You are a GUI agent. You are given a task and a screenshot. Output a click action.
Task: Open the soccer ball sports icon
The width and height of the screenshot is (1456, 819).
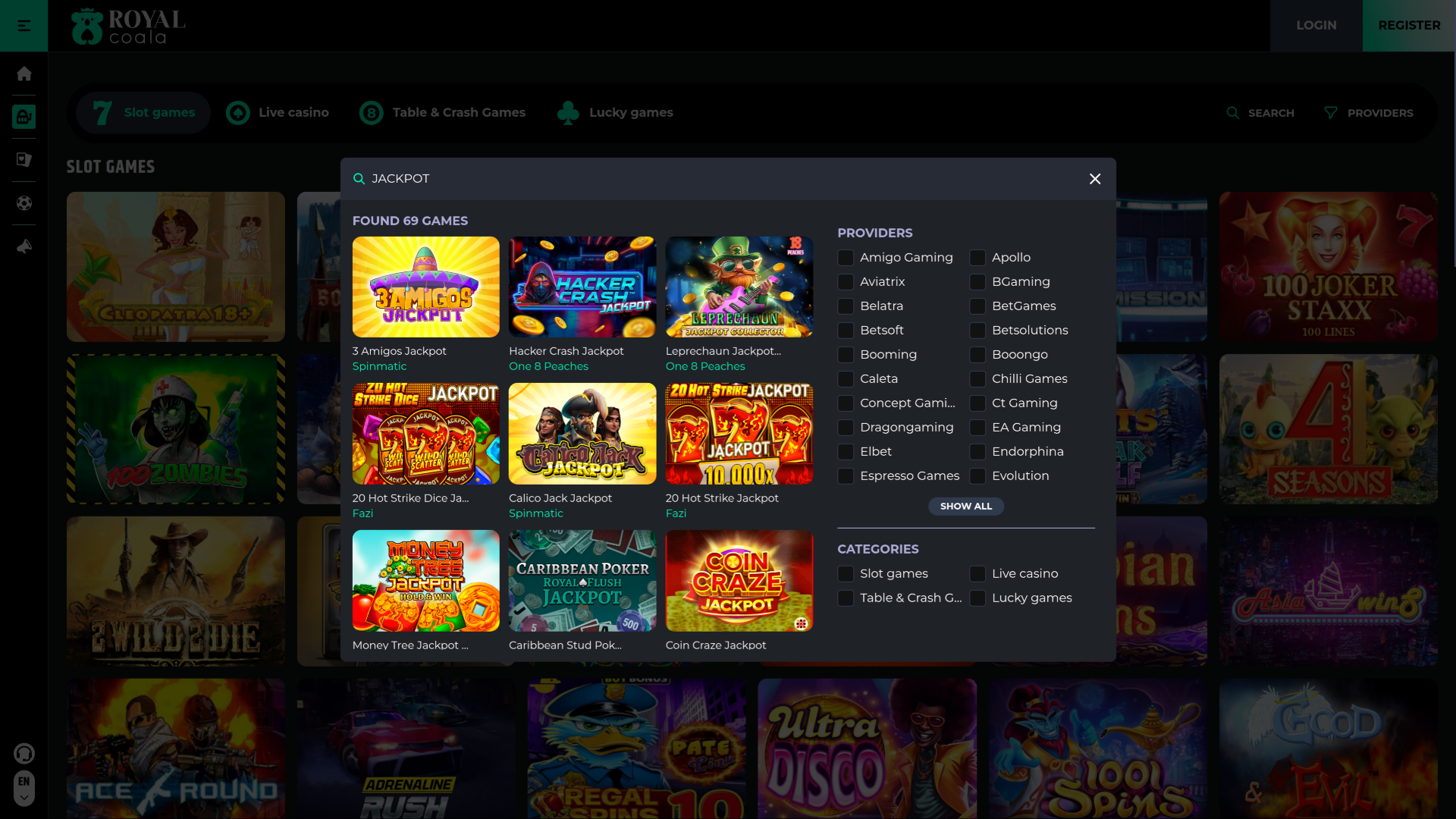coord(24,203)
